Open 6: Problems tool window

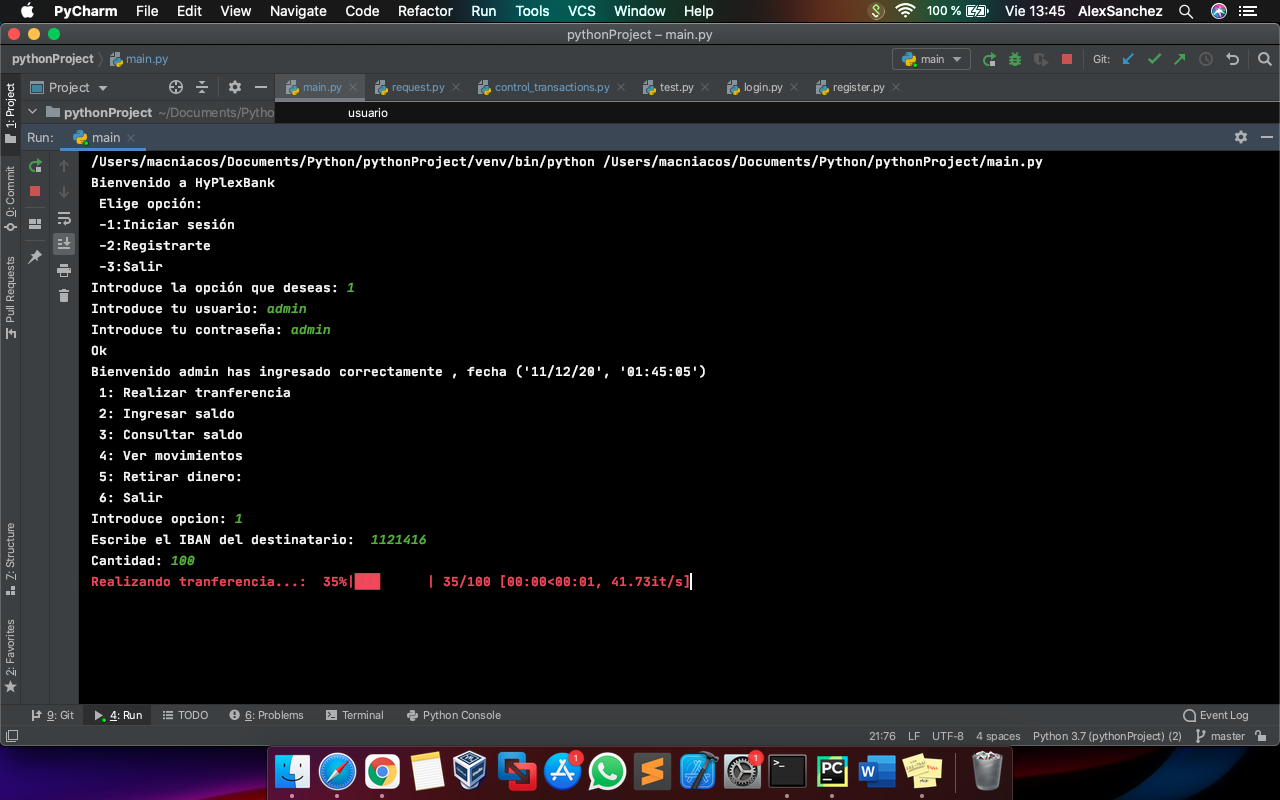pyautogui.click(x=266, y=715)
